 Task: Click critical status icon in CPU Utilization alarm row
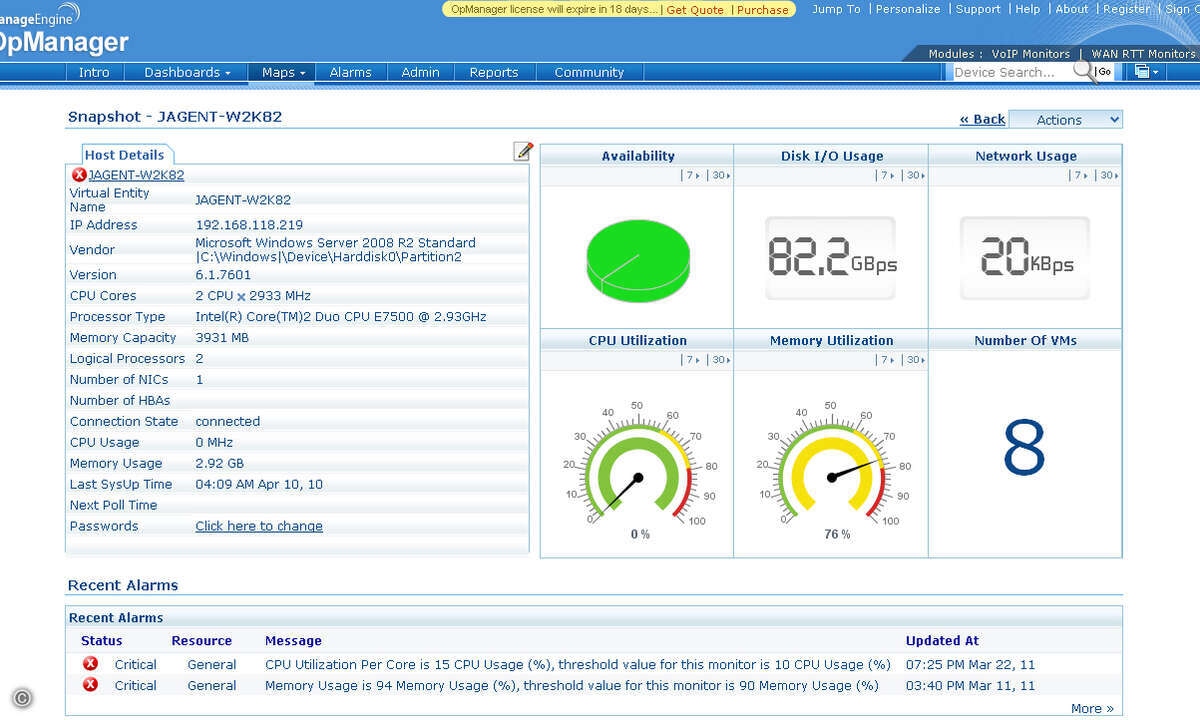tap(91, 664)
